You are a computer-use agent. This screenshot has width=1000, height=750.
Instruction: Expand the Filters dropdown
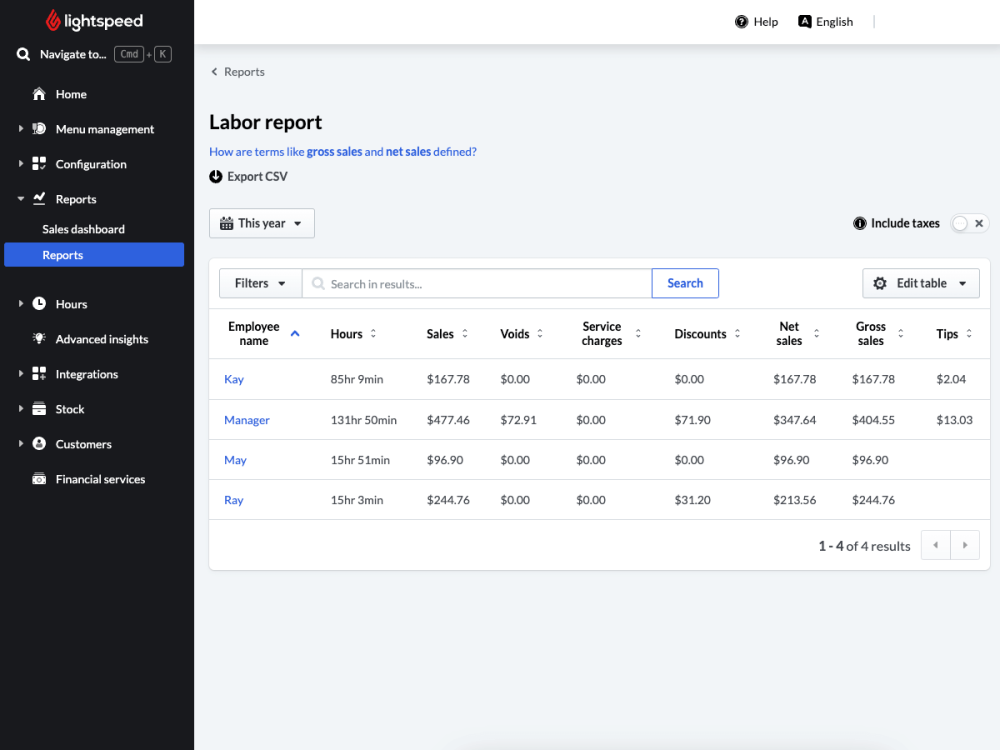tap(259, 283)
